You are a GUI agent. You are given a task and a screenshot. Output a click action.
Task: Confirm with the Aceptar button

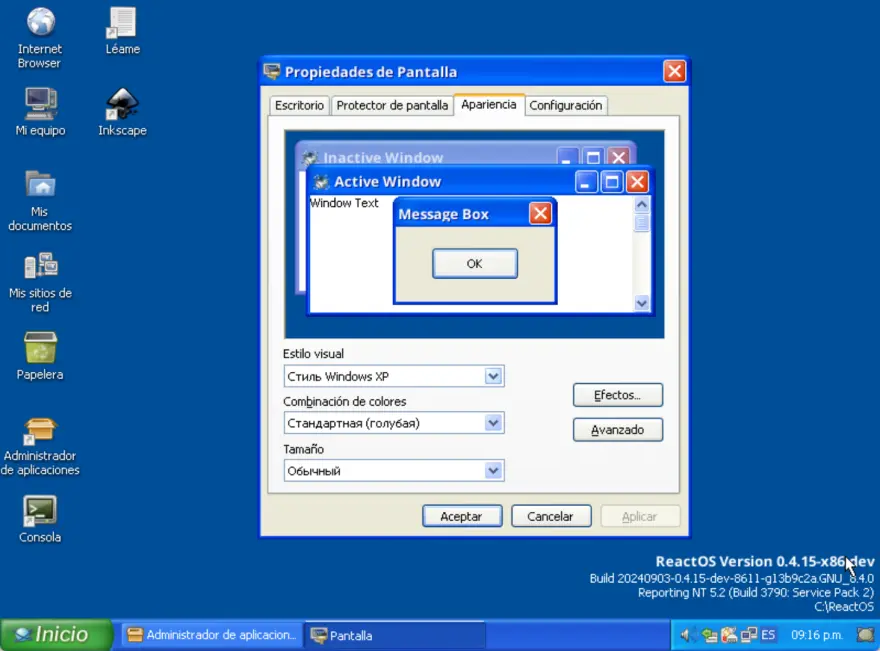tap(462, 516)
